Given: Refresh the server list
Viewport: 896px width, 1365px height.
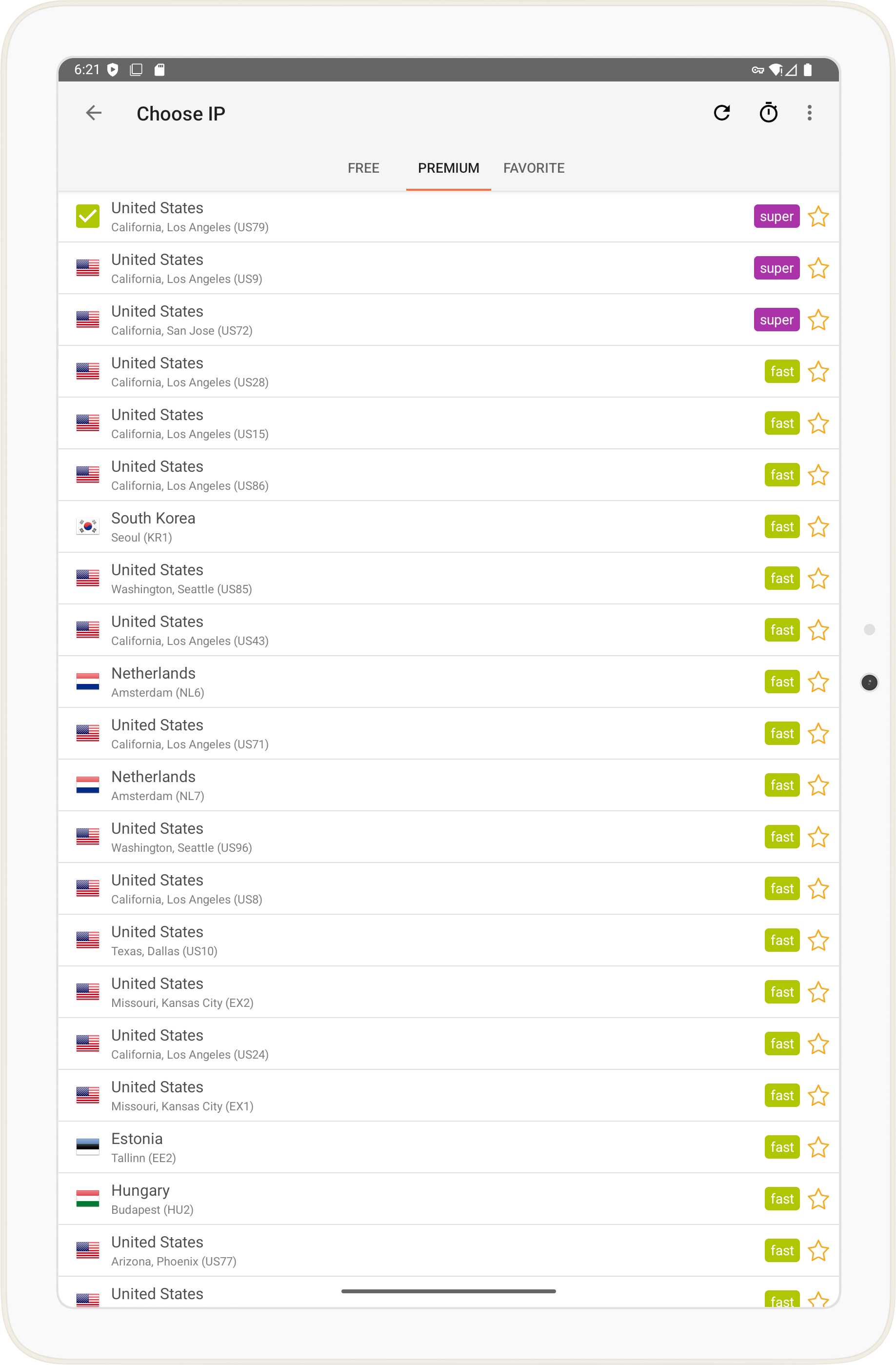Looking at the screenshot, I should 722,113.
